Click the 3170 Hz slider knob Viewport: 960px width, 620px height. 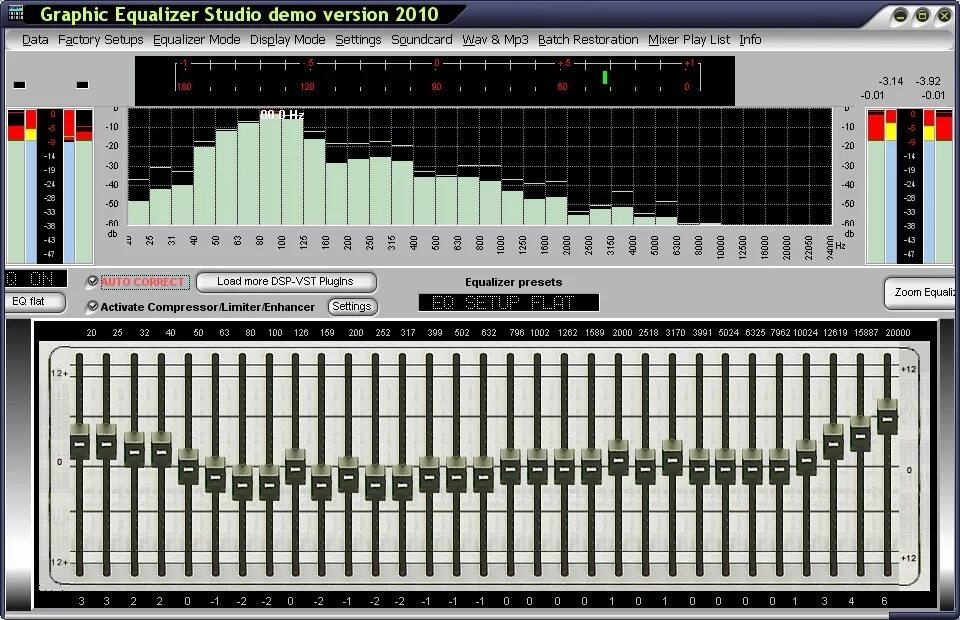point(672,458)
